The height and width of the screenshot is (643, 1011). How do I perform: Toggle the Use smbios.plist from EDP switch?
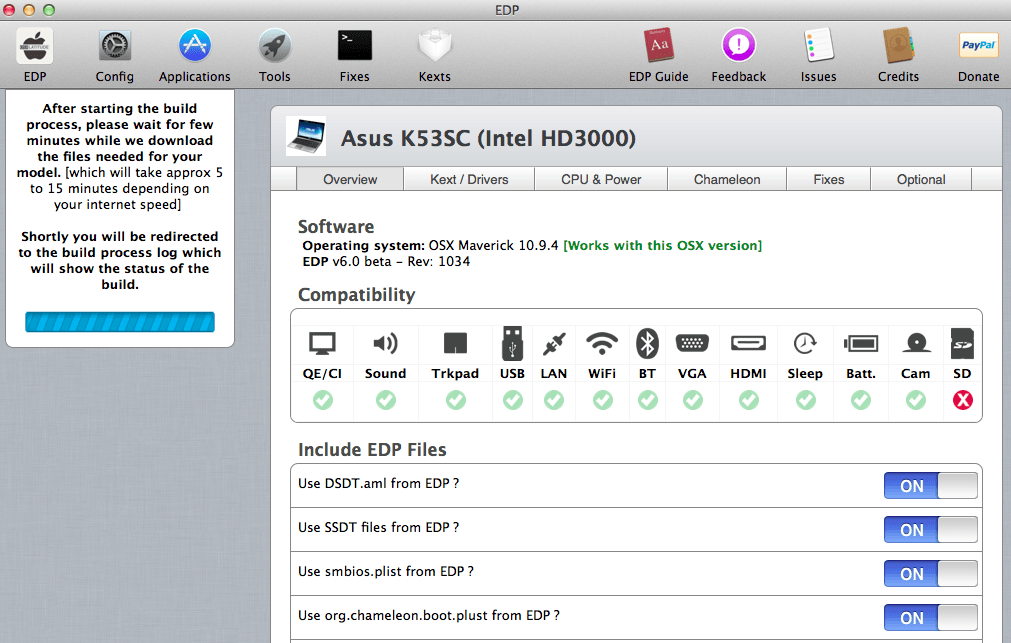pos(930,573)
